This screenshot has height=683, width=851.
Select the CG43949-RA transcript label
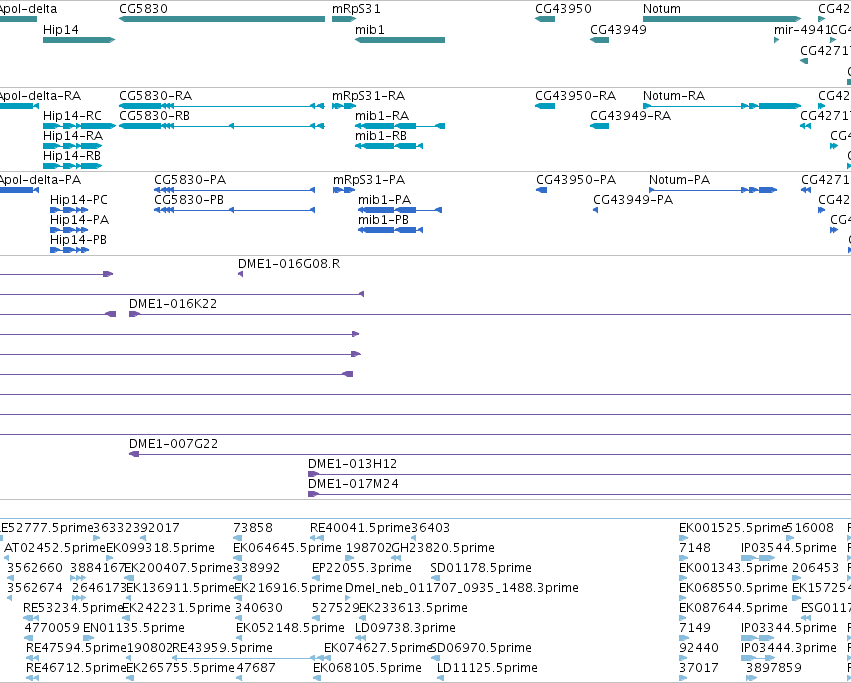coord(631,116)
